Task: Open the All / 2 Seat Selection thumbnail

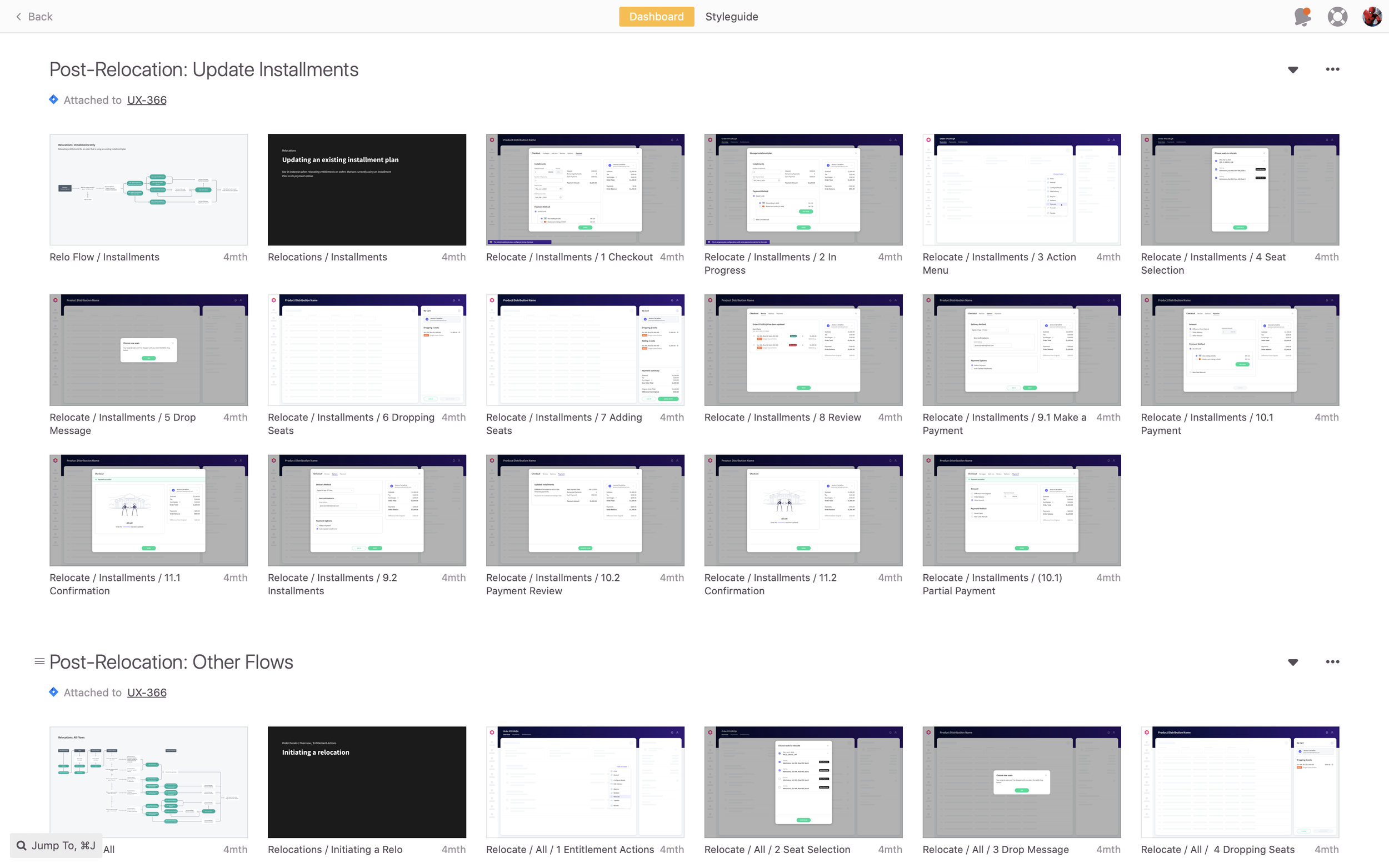Action: point(803,782)
